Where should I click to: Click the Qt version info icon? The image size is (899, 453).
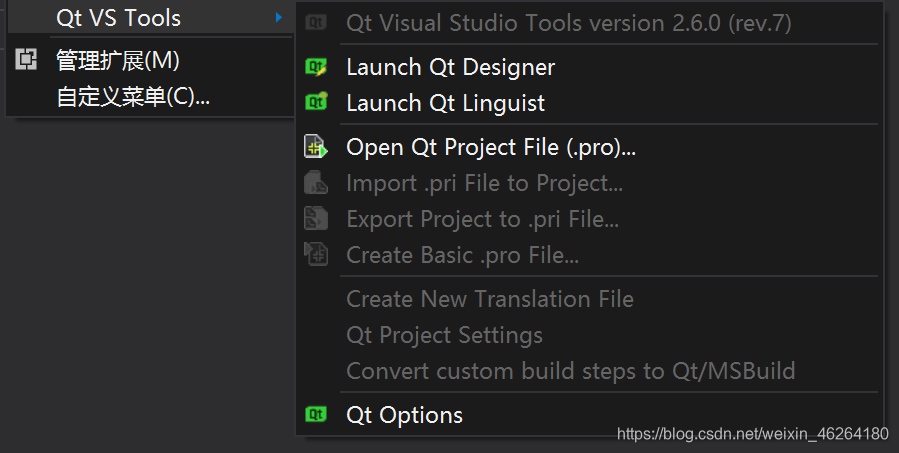point(316,23)
